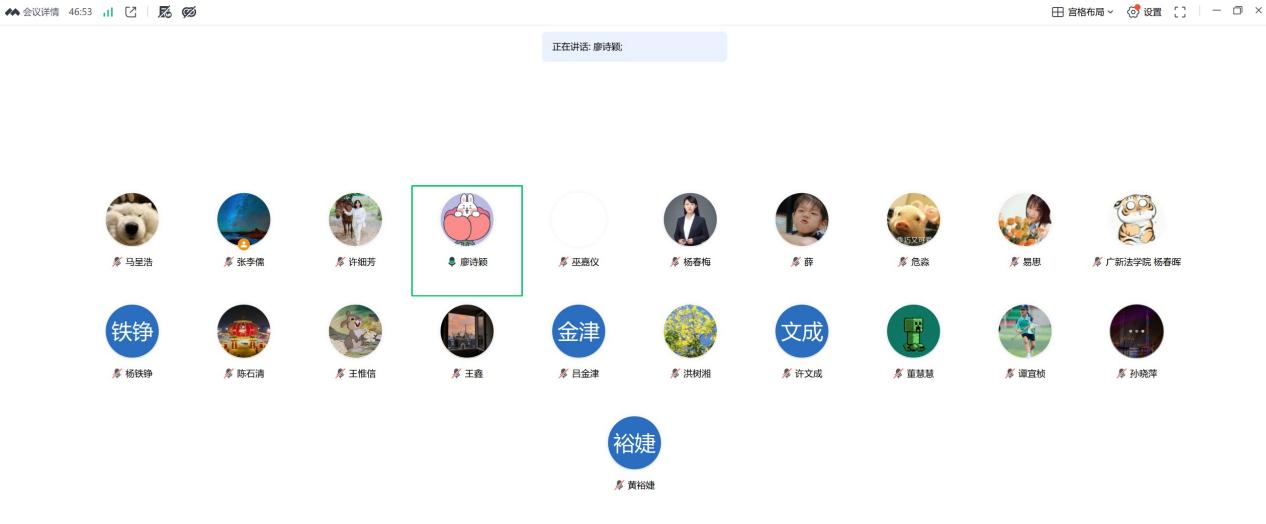Click the share/pop-out arrow icon
The image size is (1266, 524).
[131, 12]
